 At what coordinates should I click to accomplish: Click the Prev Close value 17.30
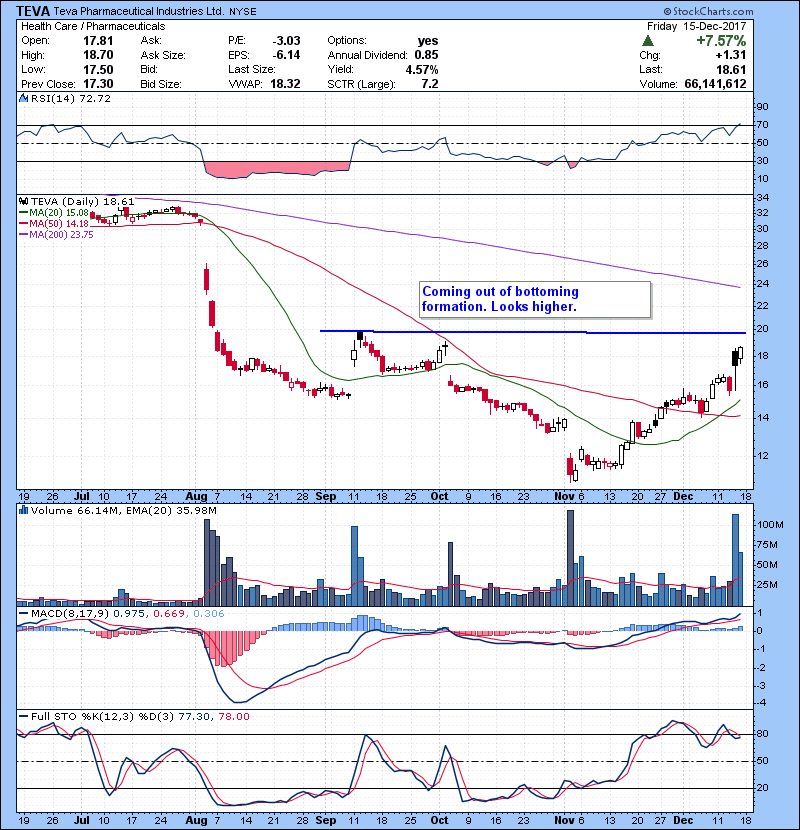tap(98, 84)
